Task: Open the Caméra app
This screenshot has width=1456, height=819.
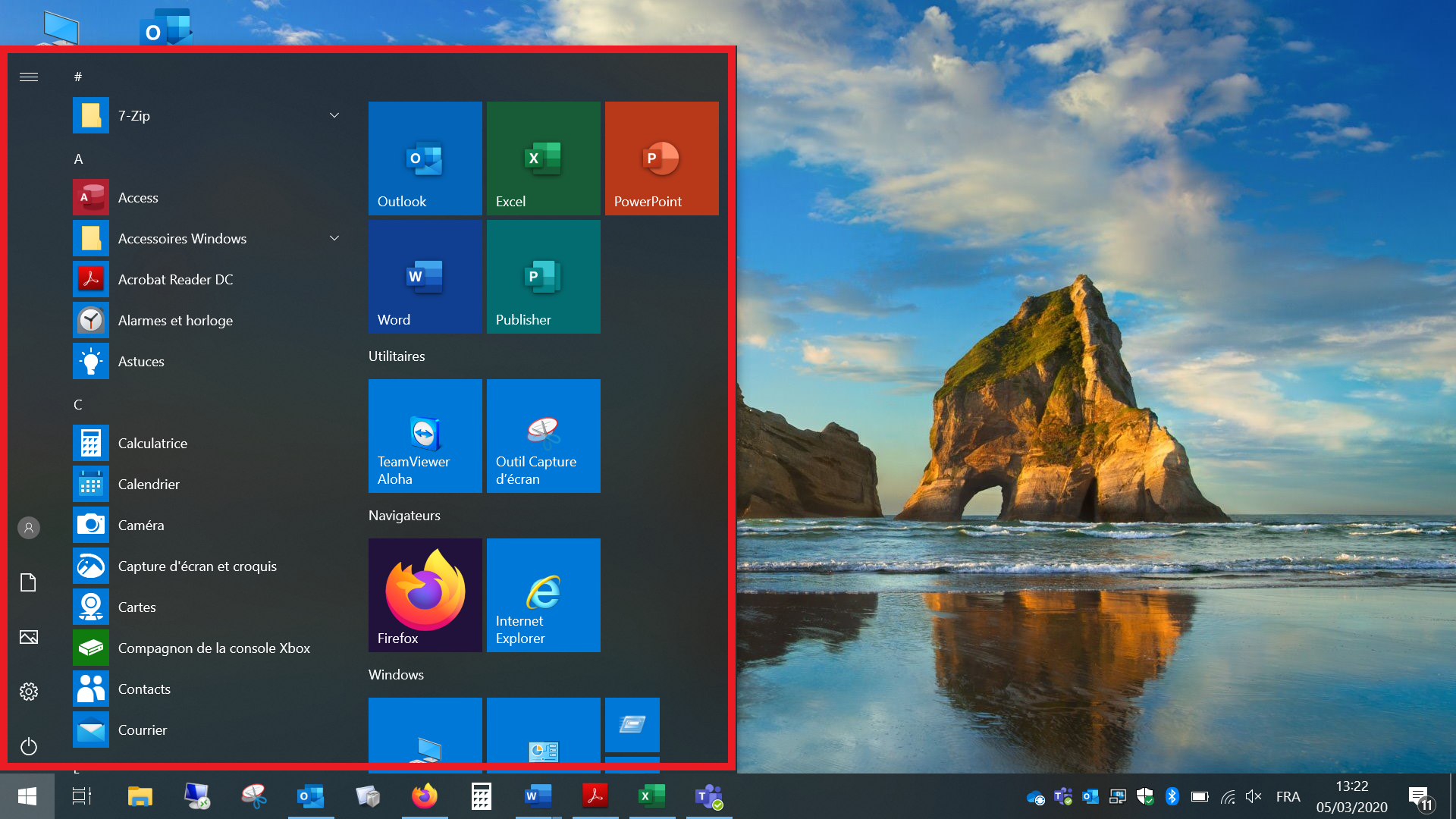Action: [209, 525]
